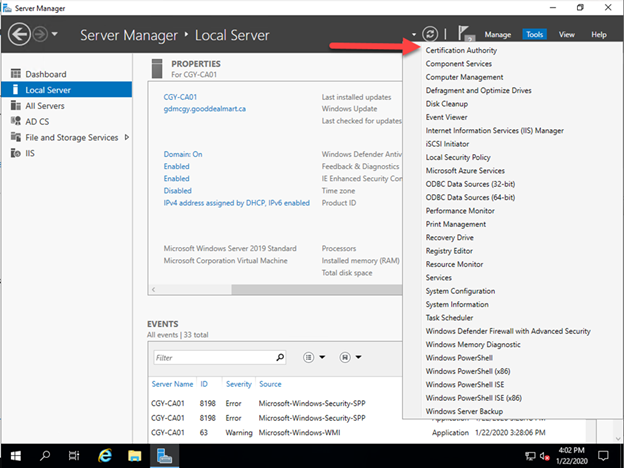Click File and Storage Services icon
Screen dimensions: 624x468
pos(16,137)
